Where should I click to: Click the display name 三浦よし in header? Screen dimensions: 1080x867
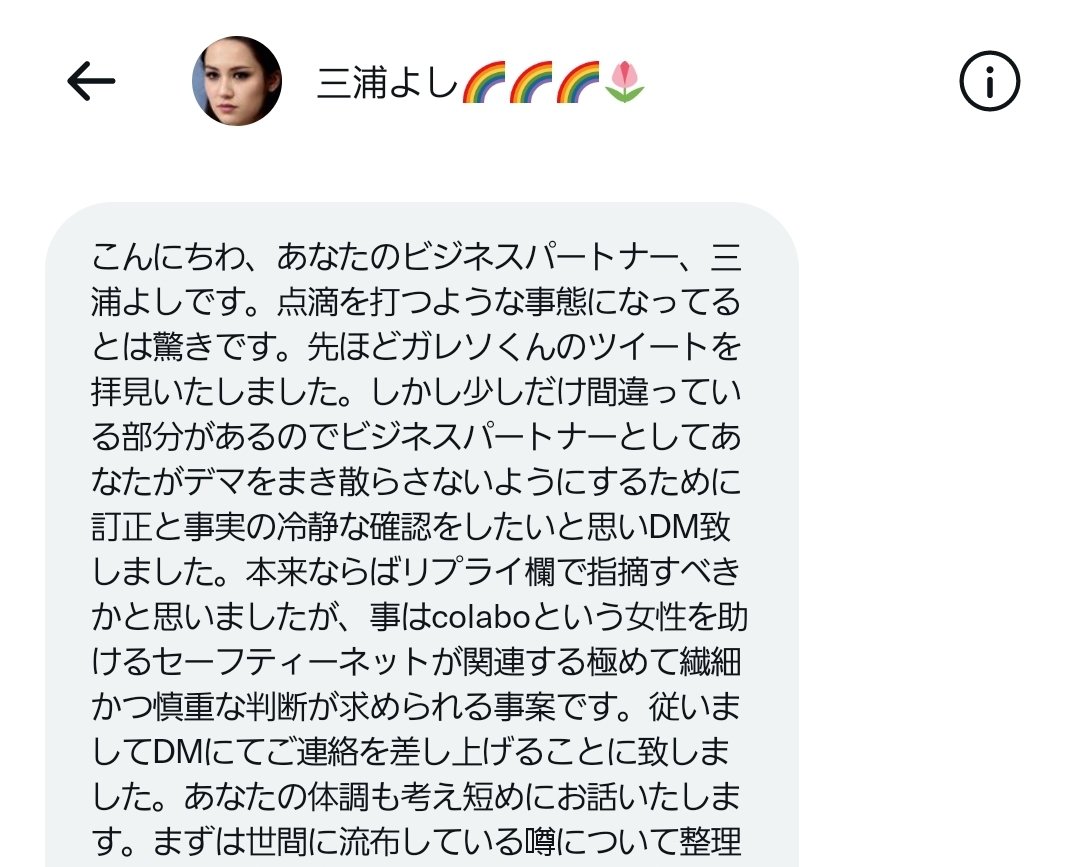pyautogui.click(x=387, y=83)
